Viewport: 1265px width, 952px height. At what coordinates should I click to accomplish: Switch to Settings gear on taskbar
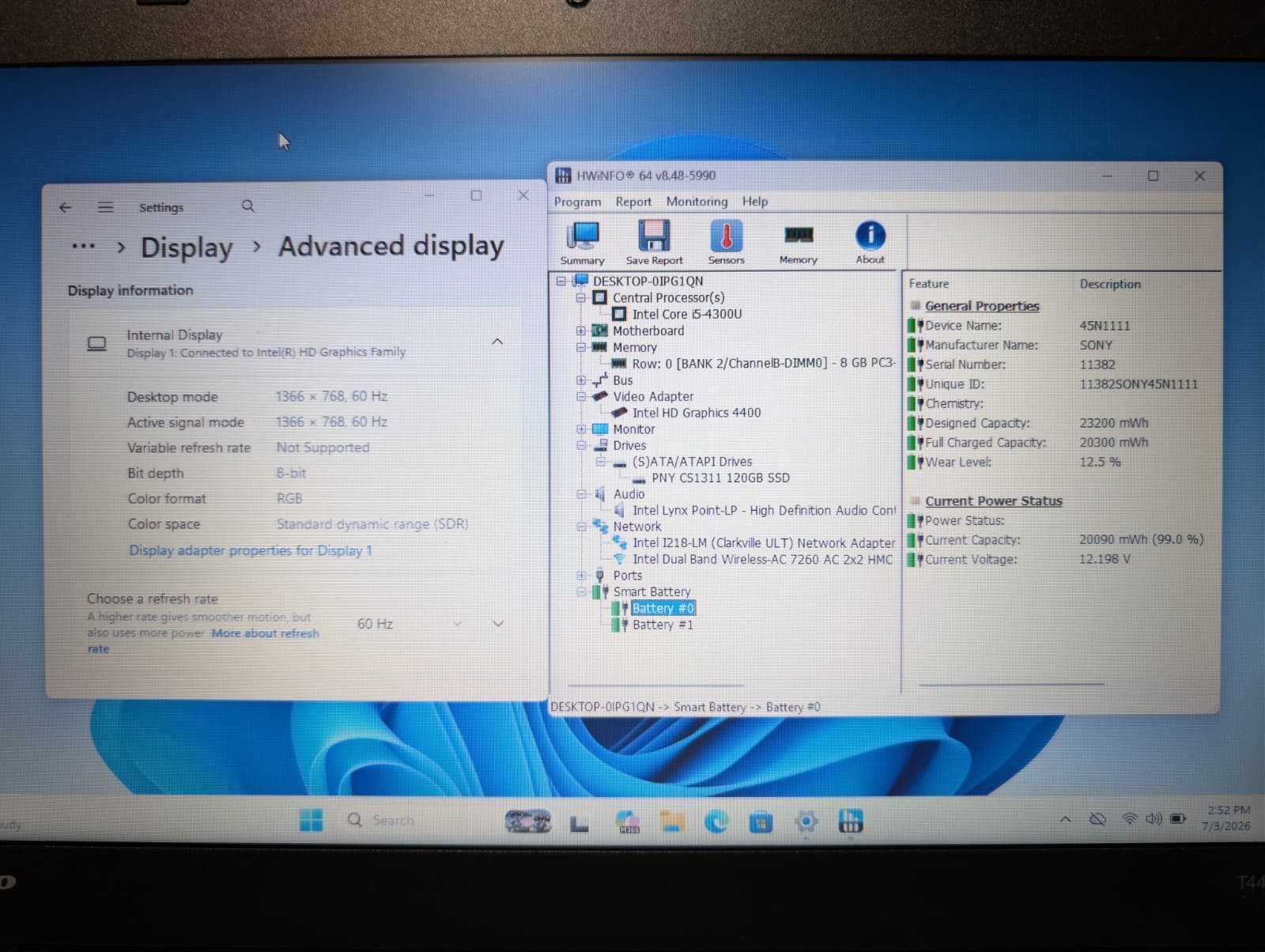[x=806, y=822]
